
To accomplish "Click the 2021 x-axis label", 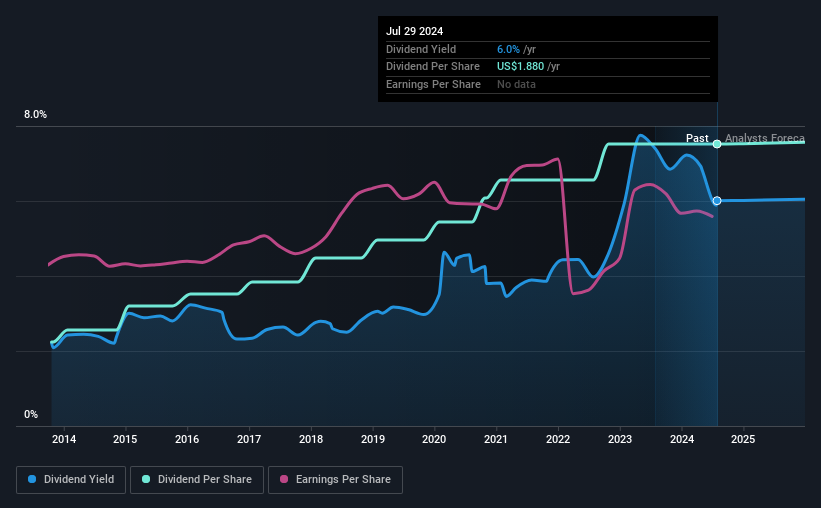I will [495, 439].
